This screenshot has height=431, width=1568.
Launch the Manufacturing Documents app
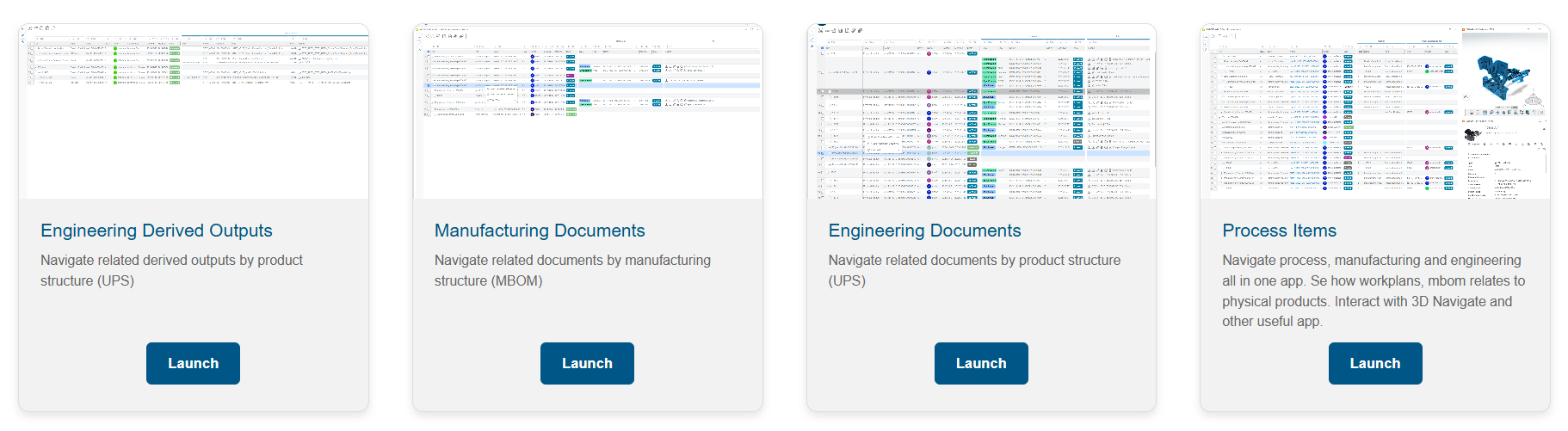coord(587,363)
